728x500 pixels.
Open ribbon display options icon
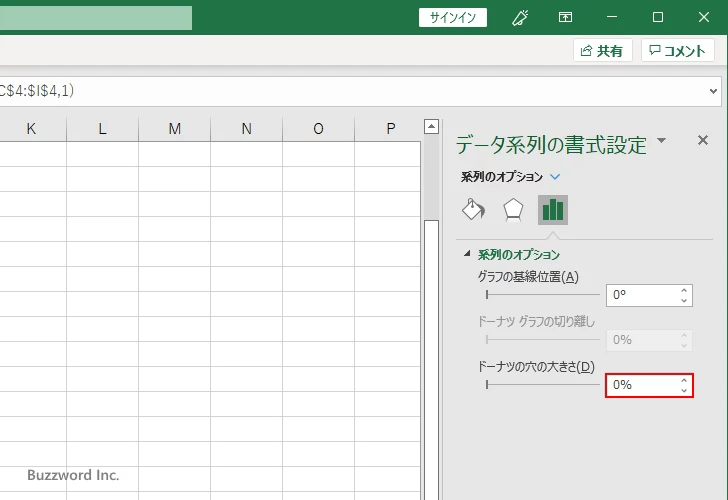pos(565,17)
